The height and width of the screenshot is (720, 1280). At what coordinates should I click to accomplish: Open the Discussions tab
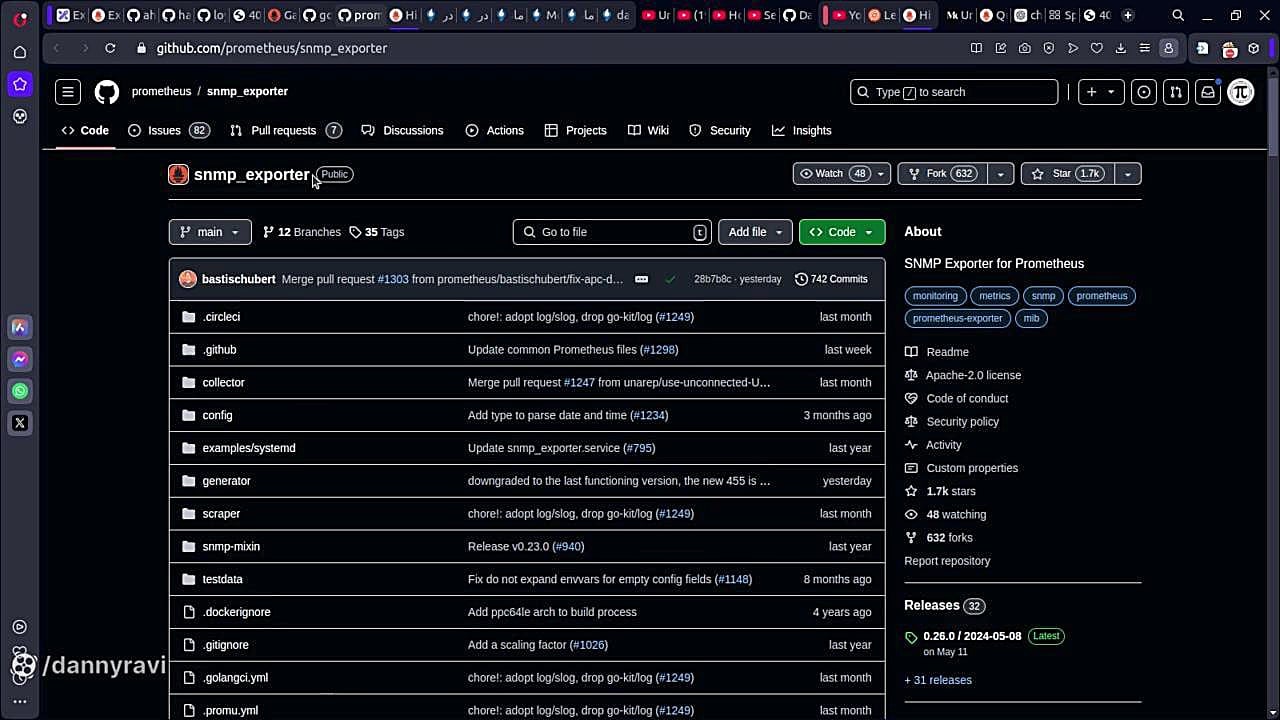pos(402,131)
